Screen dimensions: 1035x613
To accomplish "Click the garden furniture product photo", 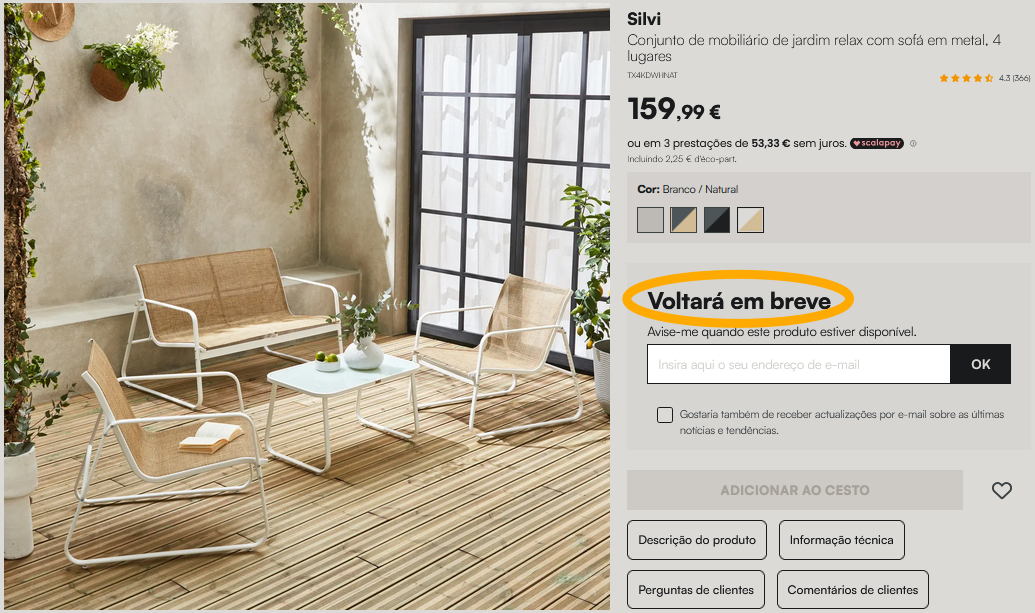I will coord(307,306).
